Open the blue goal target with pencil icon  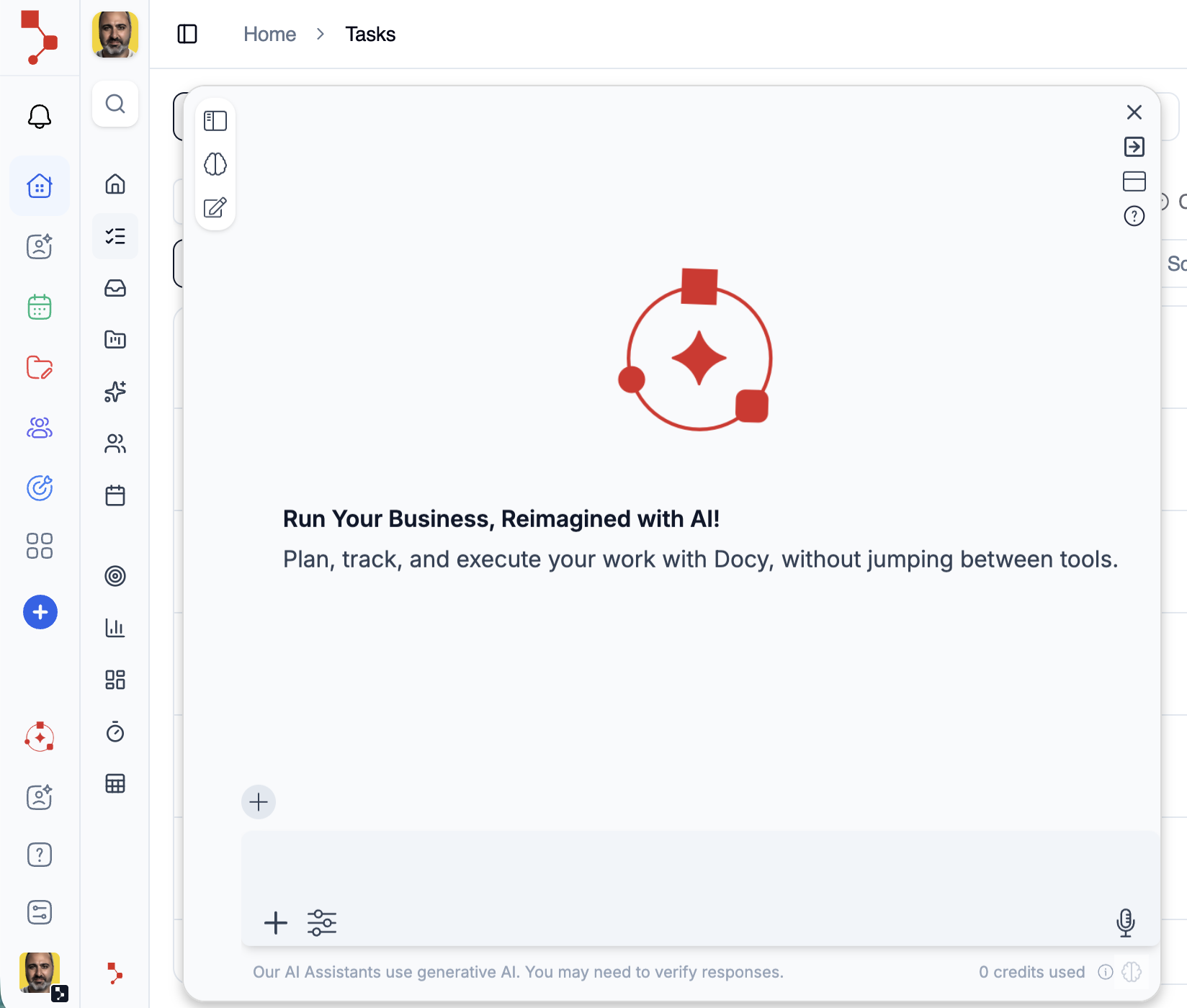point(40,487)
